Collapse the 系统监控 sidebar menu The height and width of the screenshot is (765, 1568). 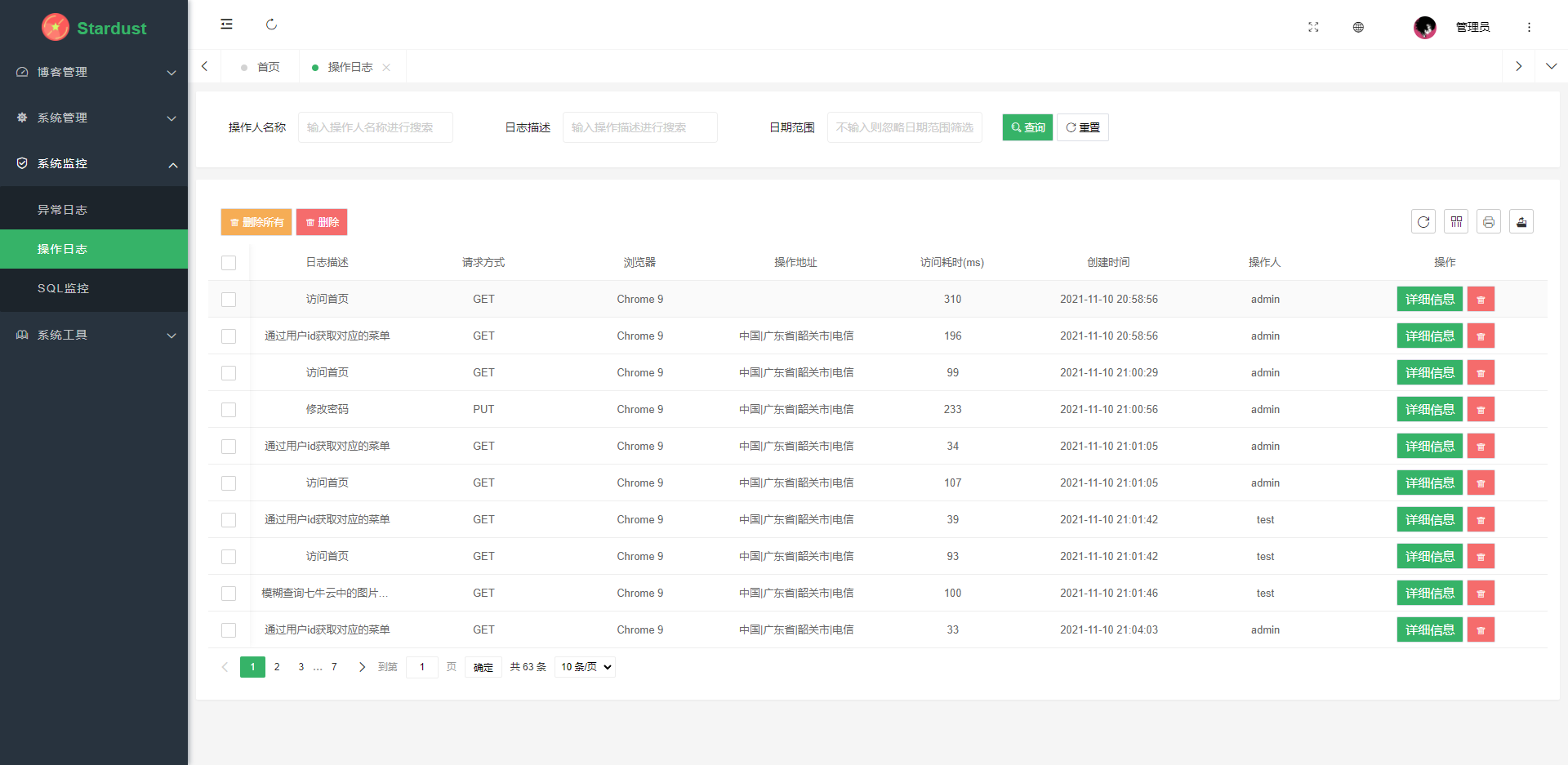[x=94, y=163]
